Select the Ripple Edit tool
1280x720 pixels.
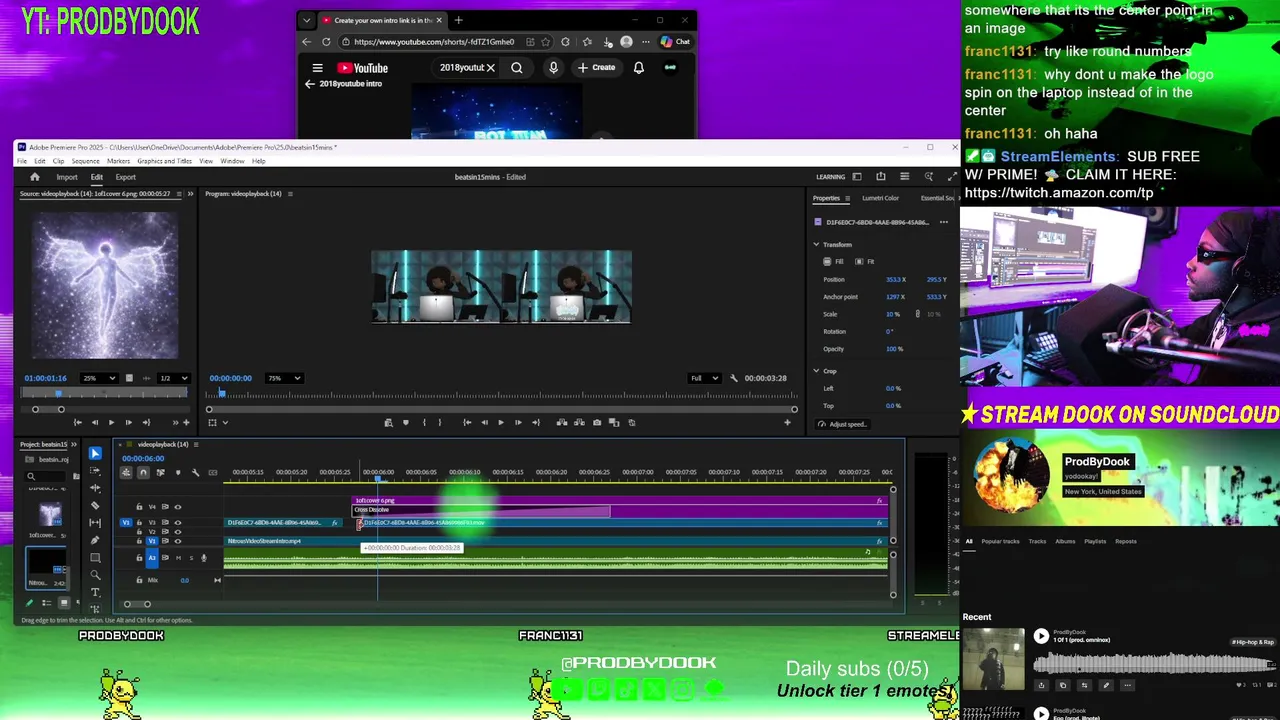coord(95,488)
